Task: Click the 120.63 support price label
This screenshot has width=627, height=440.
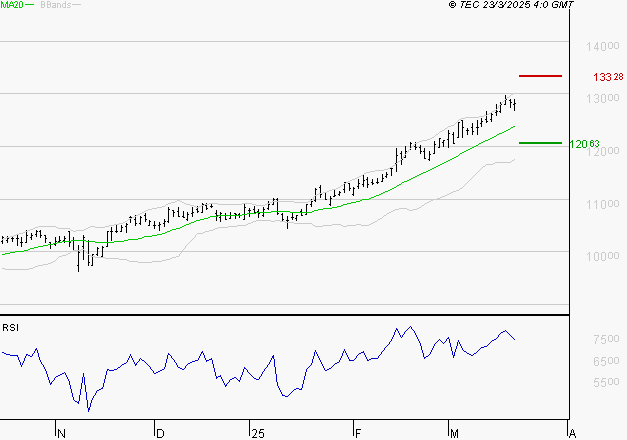Action: click(x=584, y=144)
